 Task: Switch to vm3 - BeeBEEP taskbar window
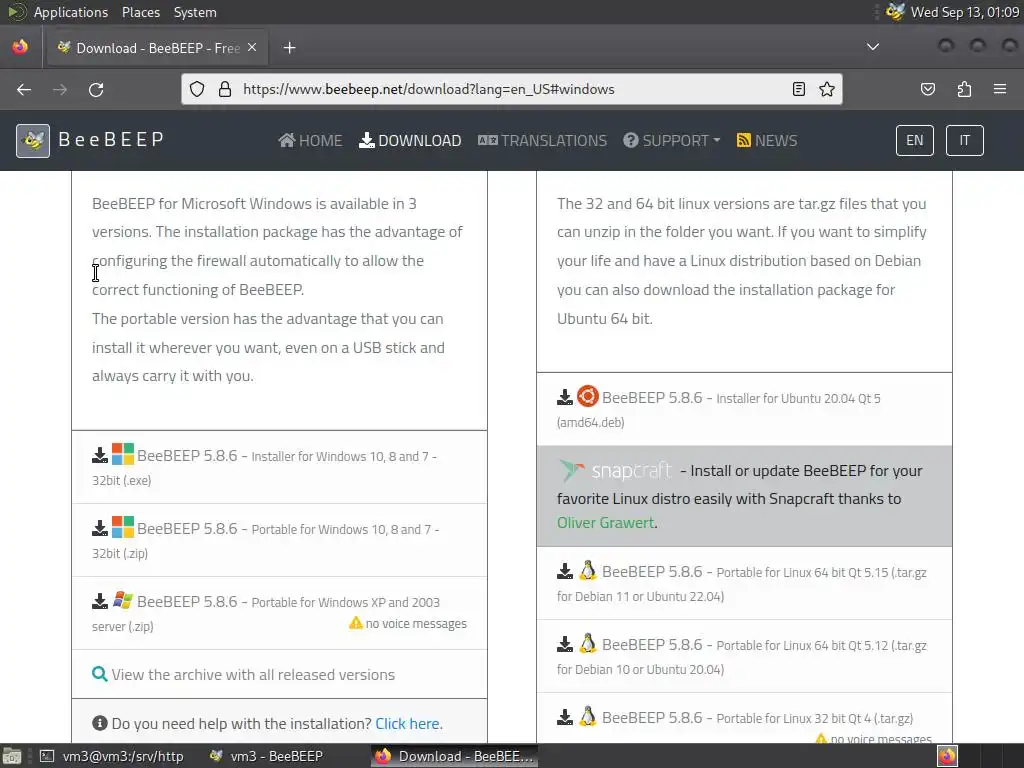coord(266,756)
